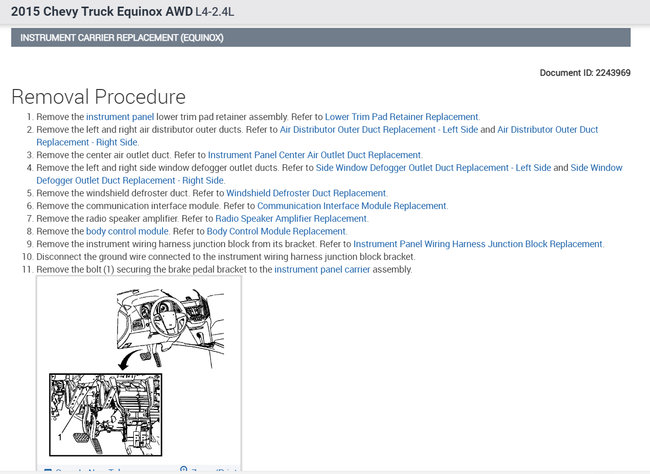Open Air Distributor Outer Duct Replacement - Right Side
Image resolution: width=650 pixels, height=474 pixels.
click(548, 130)
